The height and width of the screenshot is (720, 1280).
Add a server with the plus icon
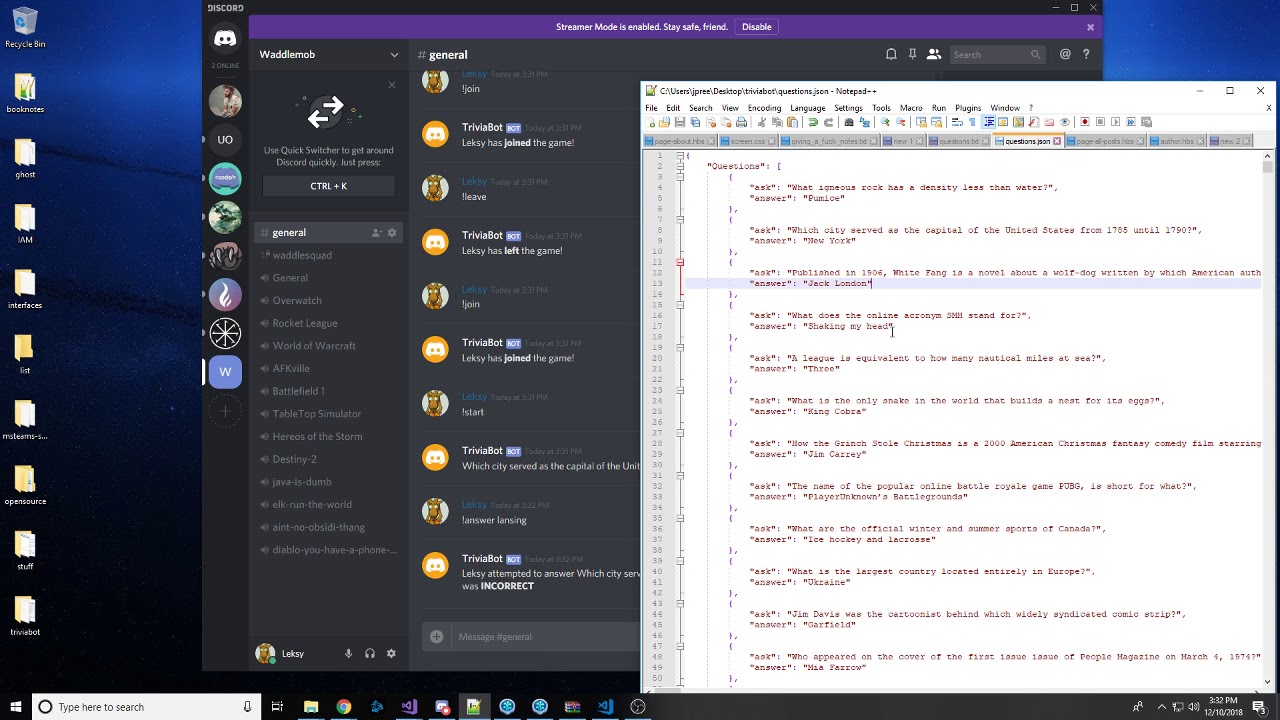225,410
